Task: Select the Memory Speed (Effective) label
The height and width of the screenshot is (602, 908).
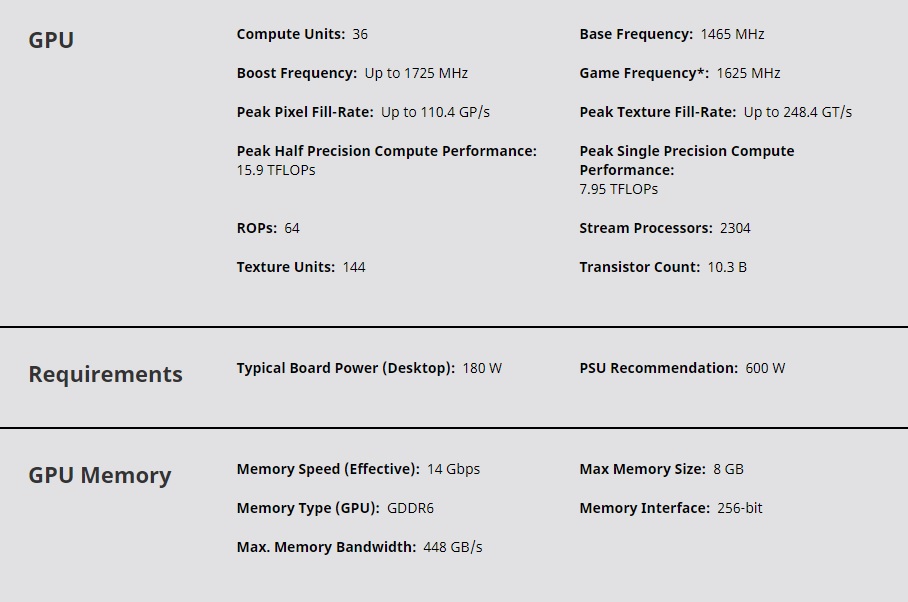Action: (x=327, y=469)
